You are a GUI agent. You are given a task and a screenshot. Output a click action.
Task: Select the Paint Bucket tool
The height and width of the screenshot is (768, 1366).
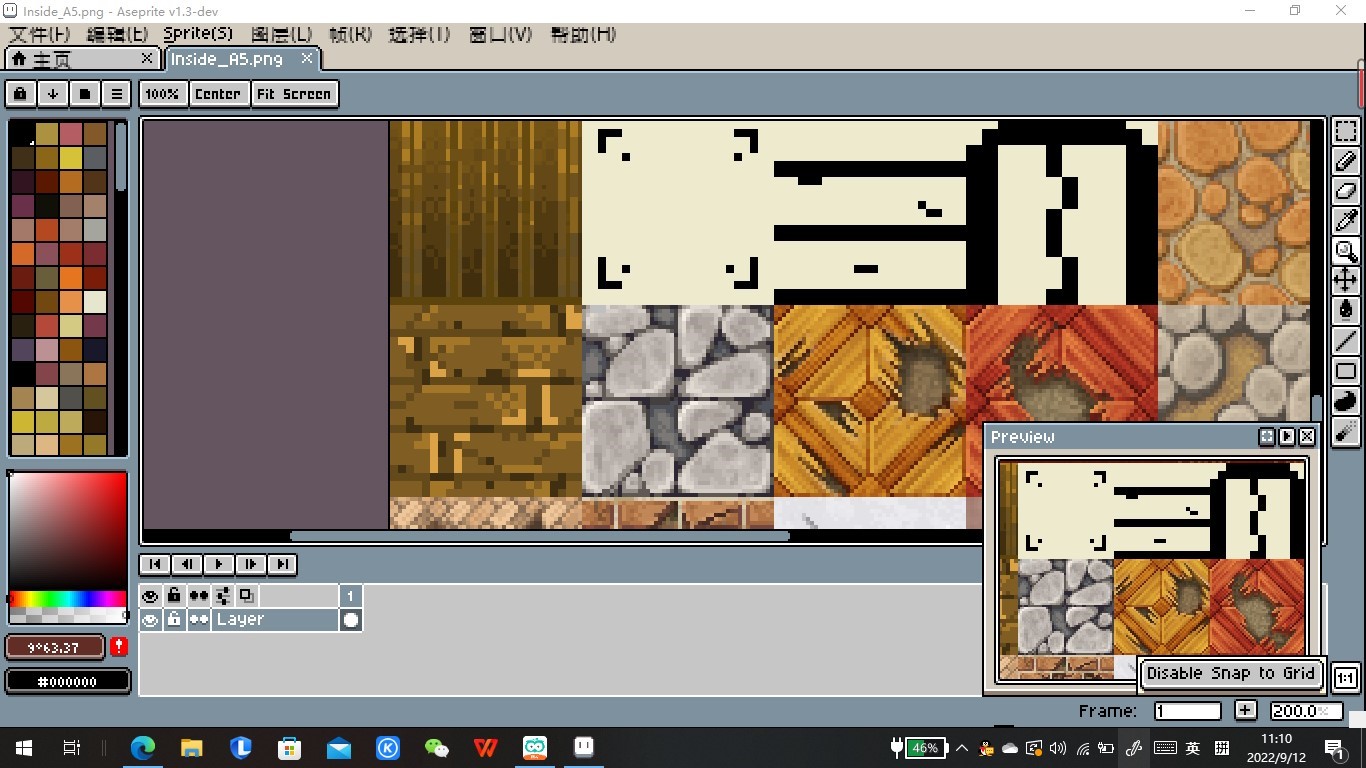1346,311
